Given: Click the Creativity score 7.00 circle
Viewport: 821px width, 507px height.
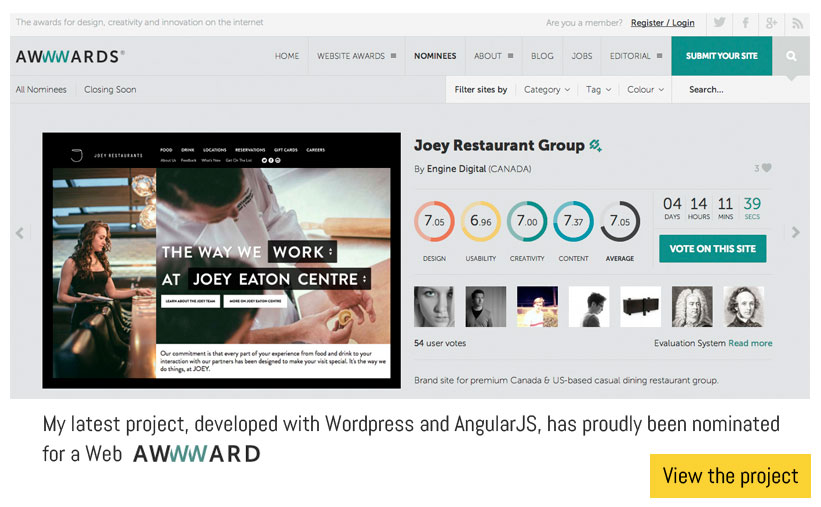Looking at the screenshot, I should click(527, 221).
